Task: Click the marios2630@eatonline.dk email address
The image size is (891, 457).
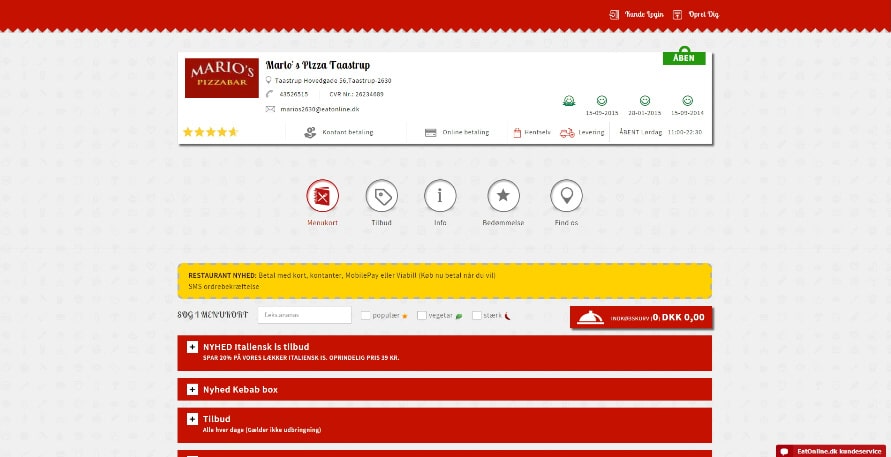Action: (x=319, y=109)
